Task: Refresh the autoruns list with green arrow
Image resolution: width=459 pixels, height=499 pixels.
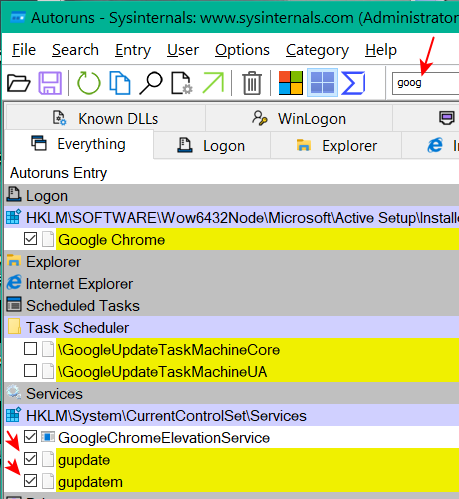Action: click(x=88, y=83)
